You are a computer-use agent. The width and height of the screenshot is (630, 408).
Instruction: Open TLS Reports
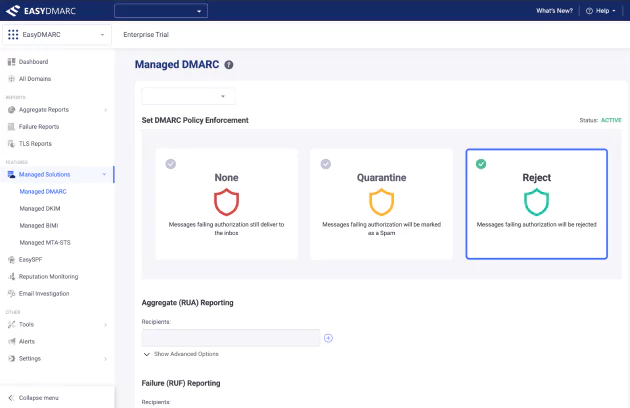pyautogui.click(x=35, y=144)
